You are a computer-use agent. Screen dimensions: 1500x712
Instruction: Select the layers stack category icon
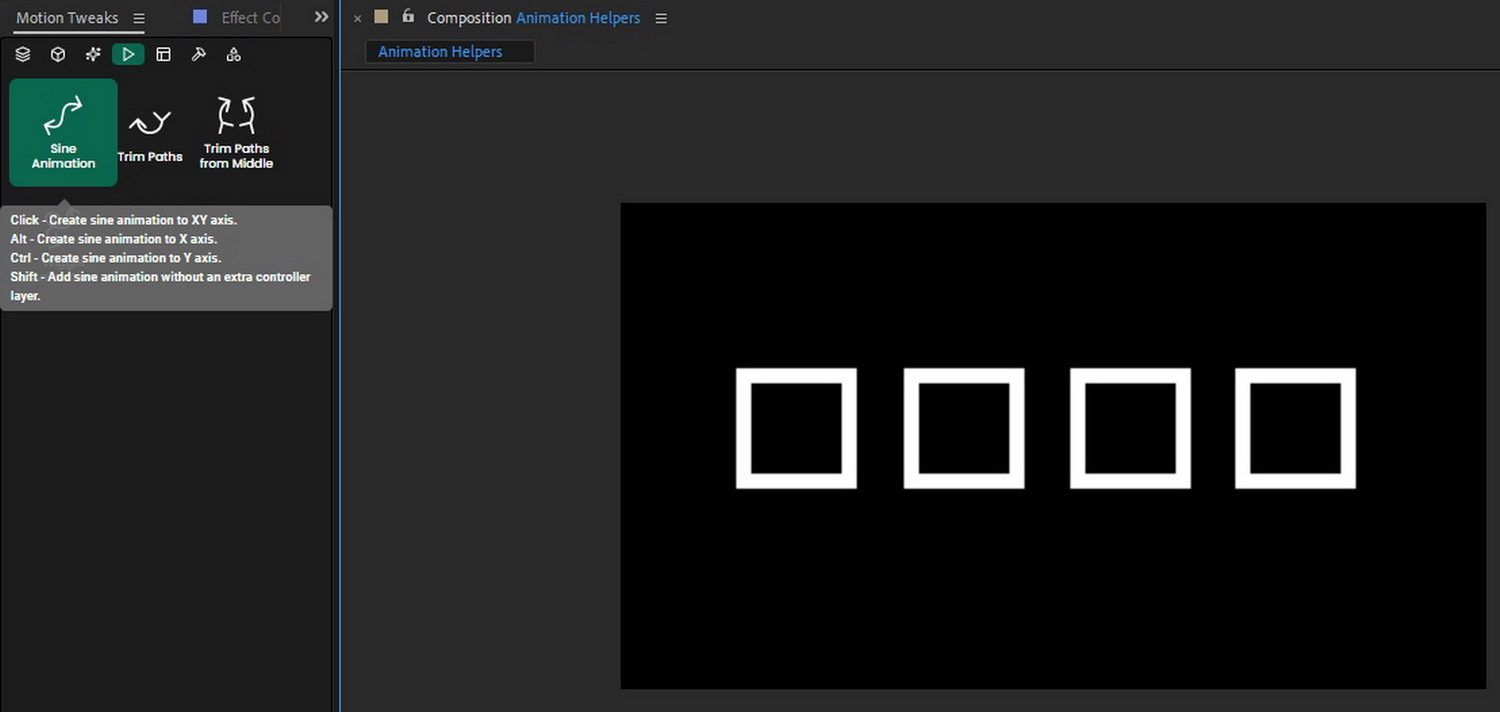22,54
